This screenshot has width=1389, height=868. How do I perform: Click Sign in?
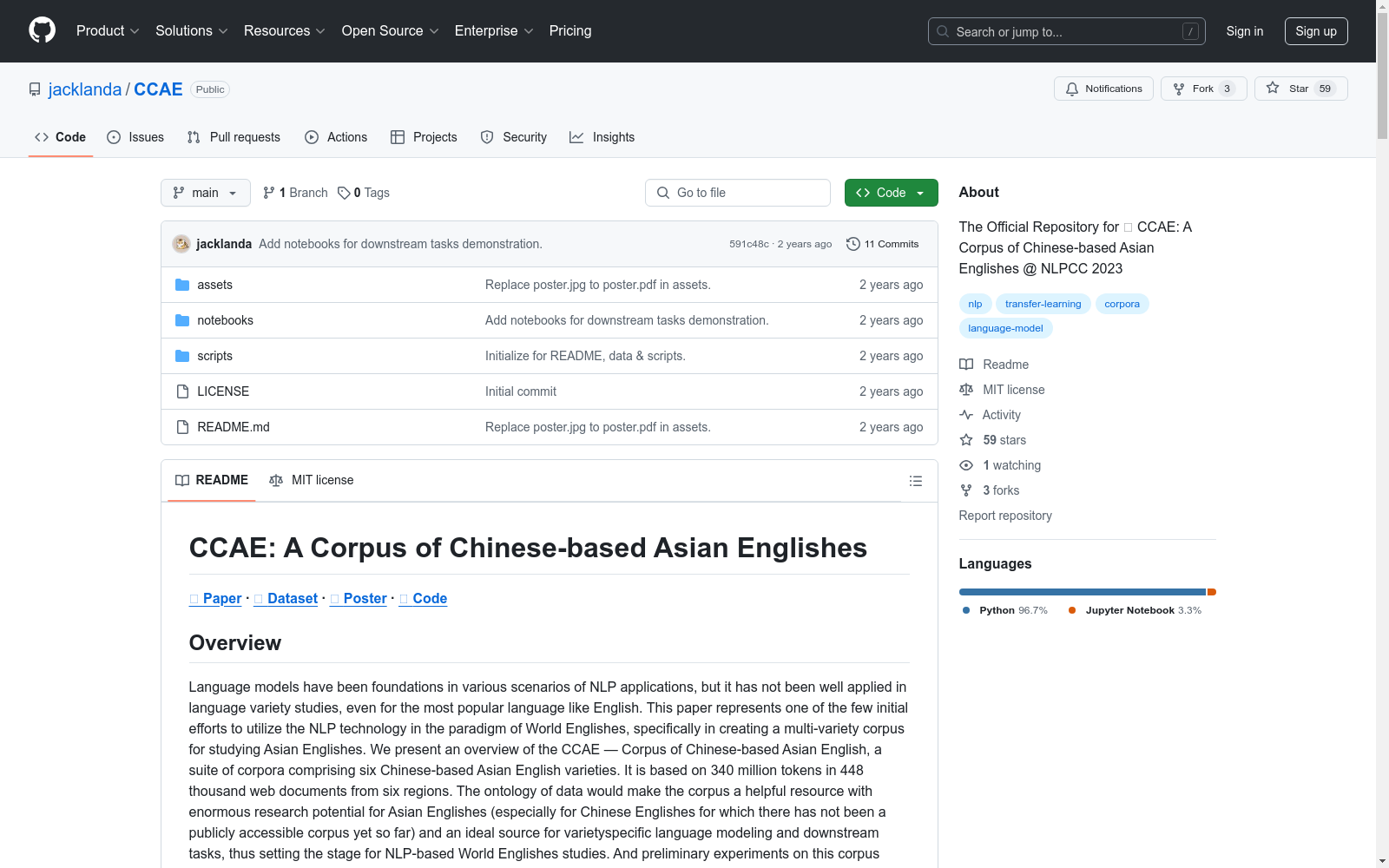(x=1244, y=31)
